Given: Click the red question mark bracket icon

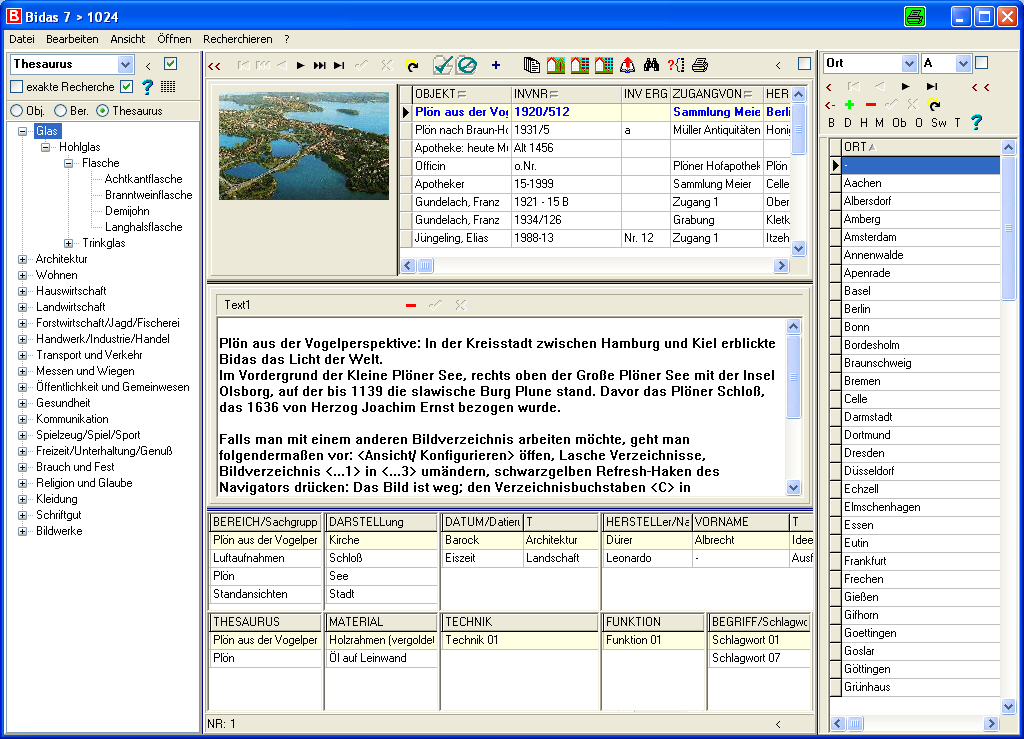Looking at the screenshot, I should point(676,65).
